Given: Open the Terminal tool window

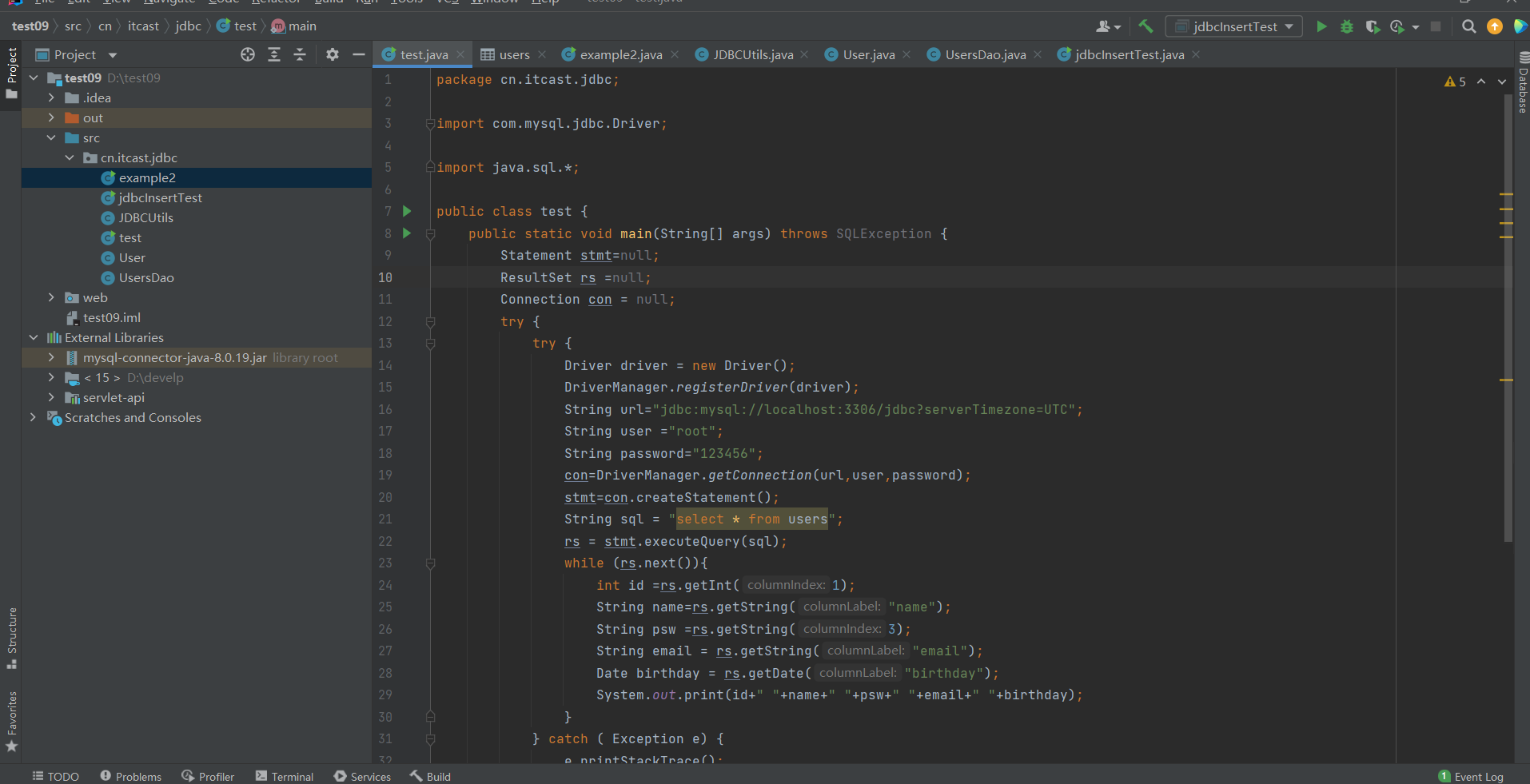Looking at the screenshot, I should 285,776.
